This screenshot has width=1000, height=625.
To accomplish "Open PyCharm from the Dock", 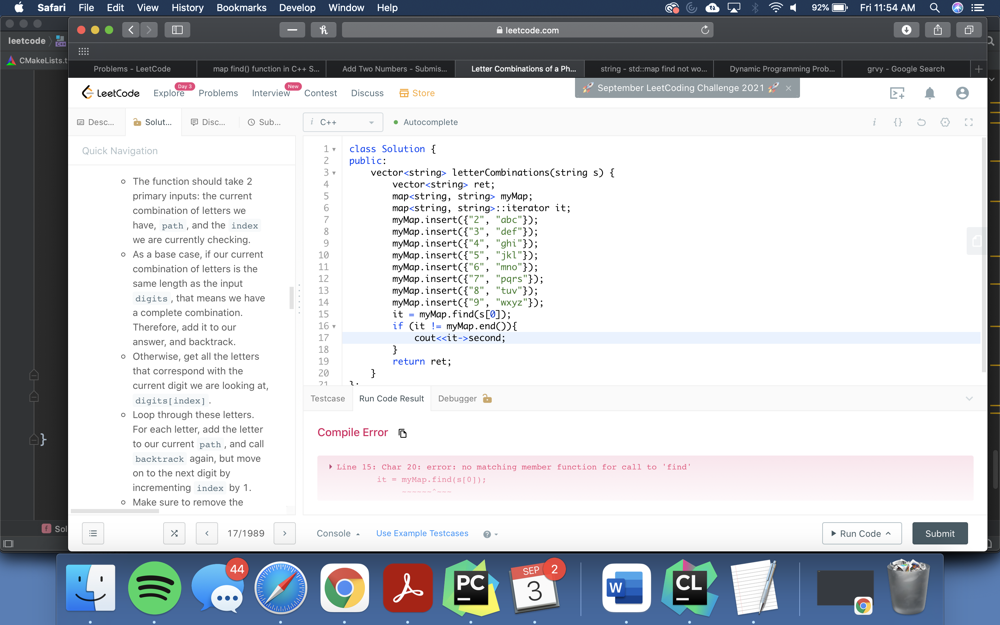I will [x=471, y=588].
